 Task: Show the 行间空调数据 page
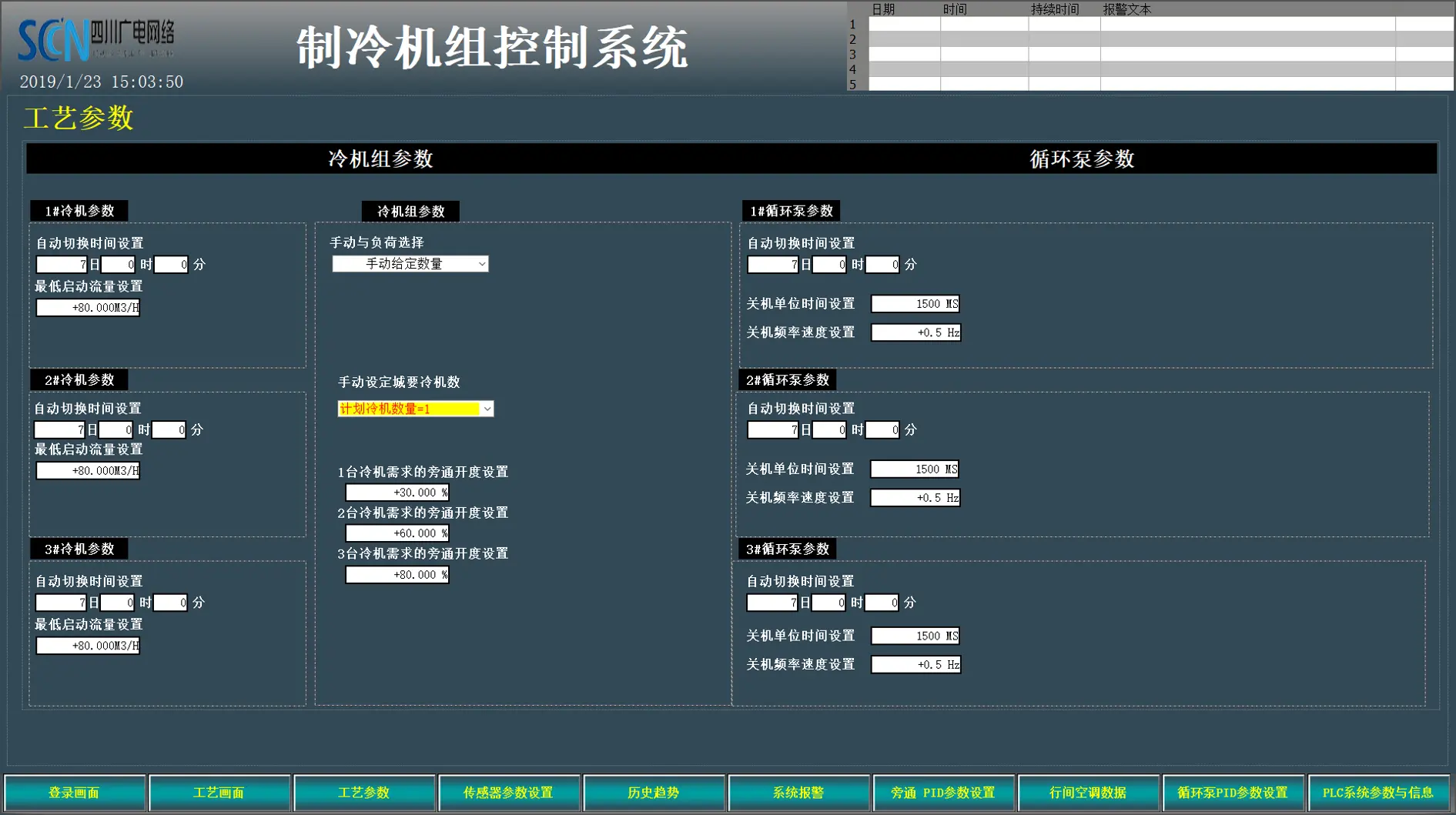pos(1088,793)
